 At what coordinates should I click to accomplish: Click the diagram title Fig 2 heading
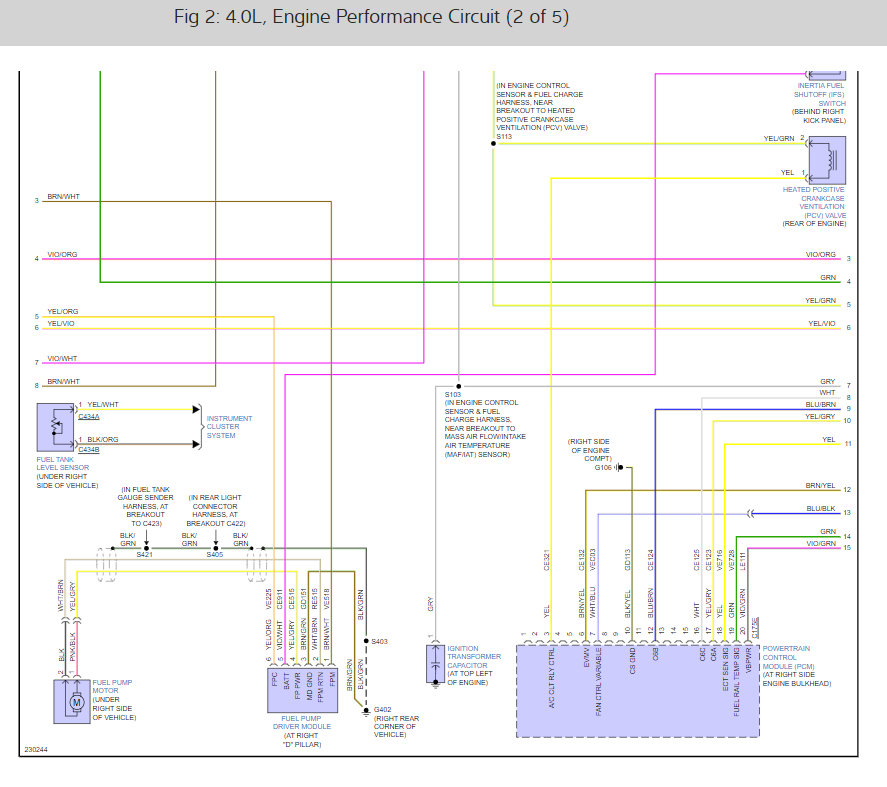point(371,17)
